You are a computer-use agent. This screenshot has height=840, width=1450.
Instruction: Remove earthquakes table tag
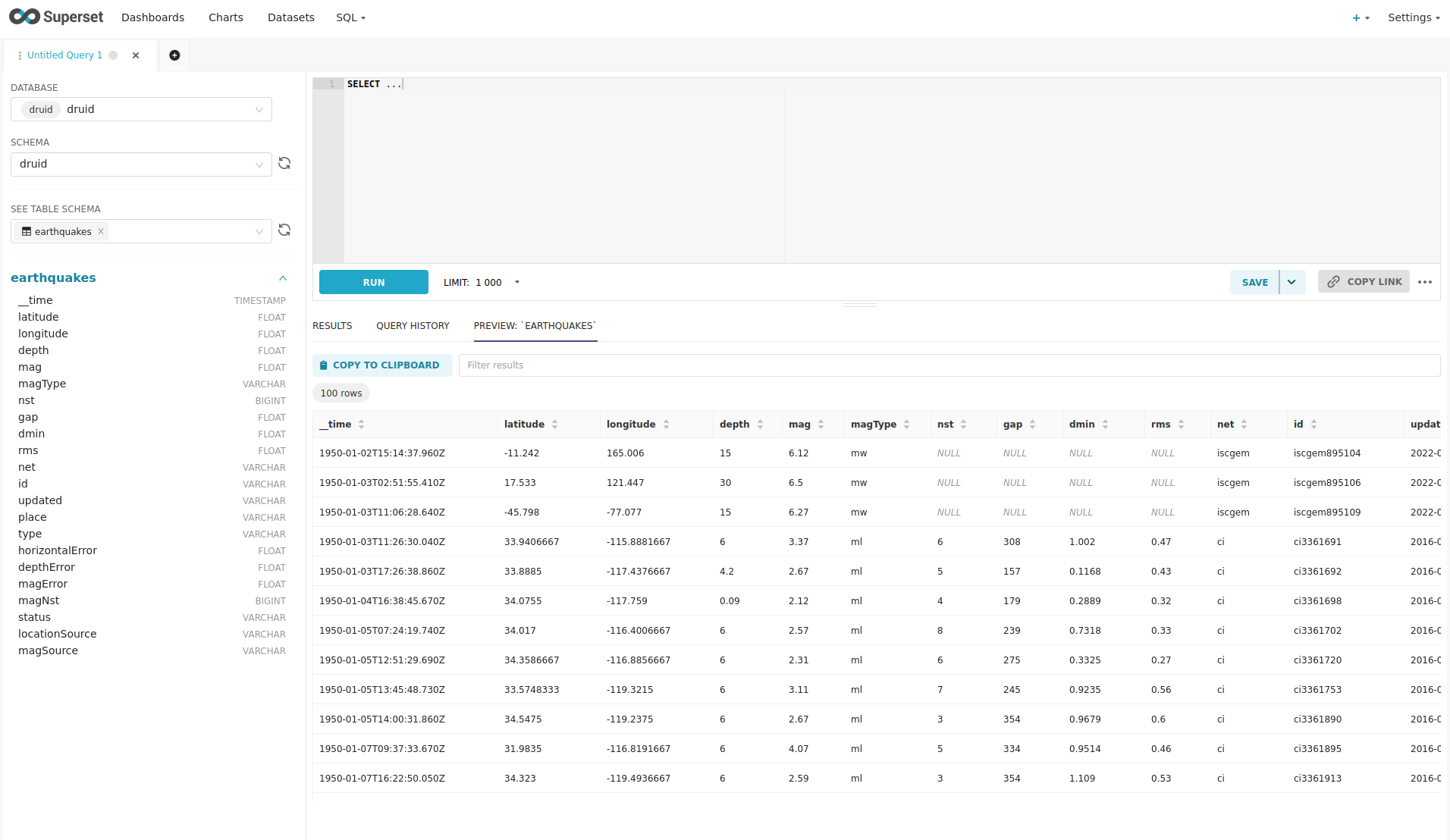101,232
